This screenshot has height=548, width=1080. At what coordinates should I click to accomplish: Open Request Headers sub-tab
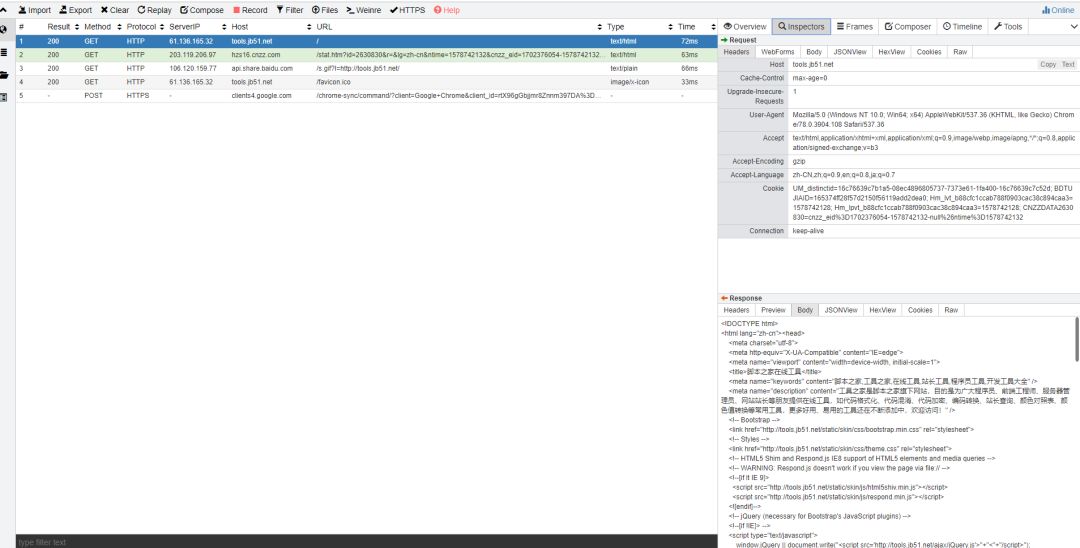(x=736, y=52)
